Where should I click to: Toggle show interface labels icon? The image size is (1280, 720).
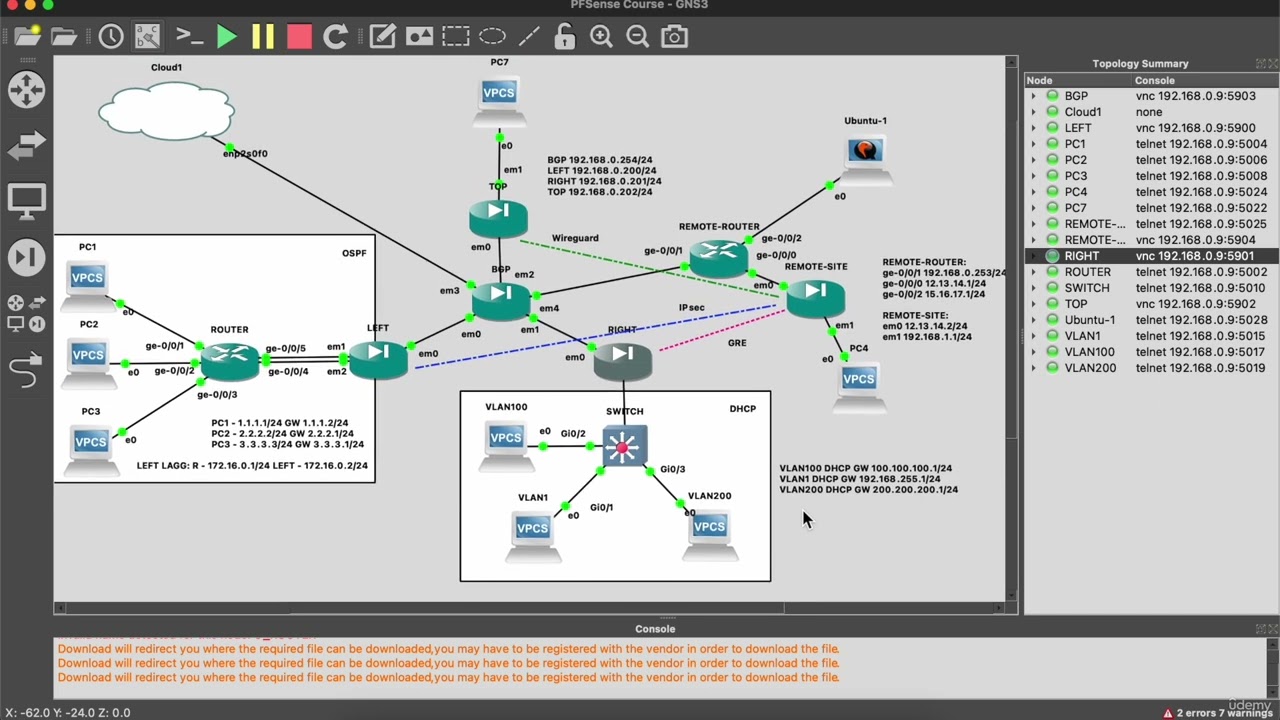(147, 37)
